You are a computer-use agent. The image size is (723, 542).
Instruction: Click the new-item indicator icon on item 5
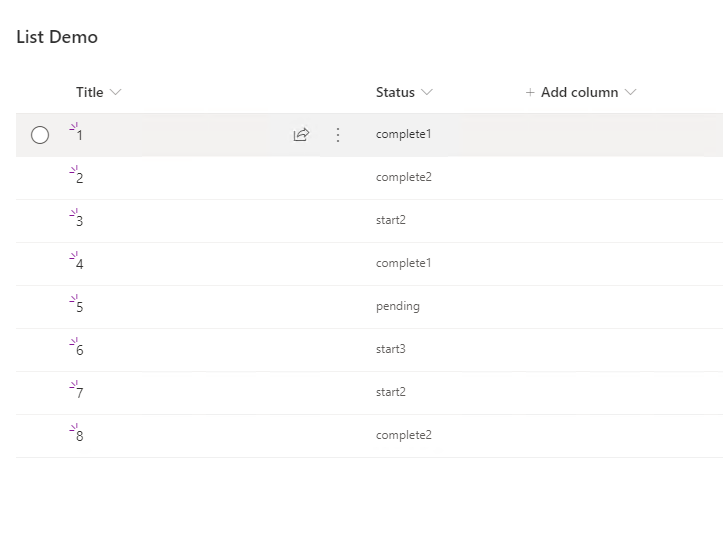pos(73,299)
